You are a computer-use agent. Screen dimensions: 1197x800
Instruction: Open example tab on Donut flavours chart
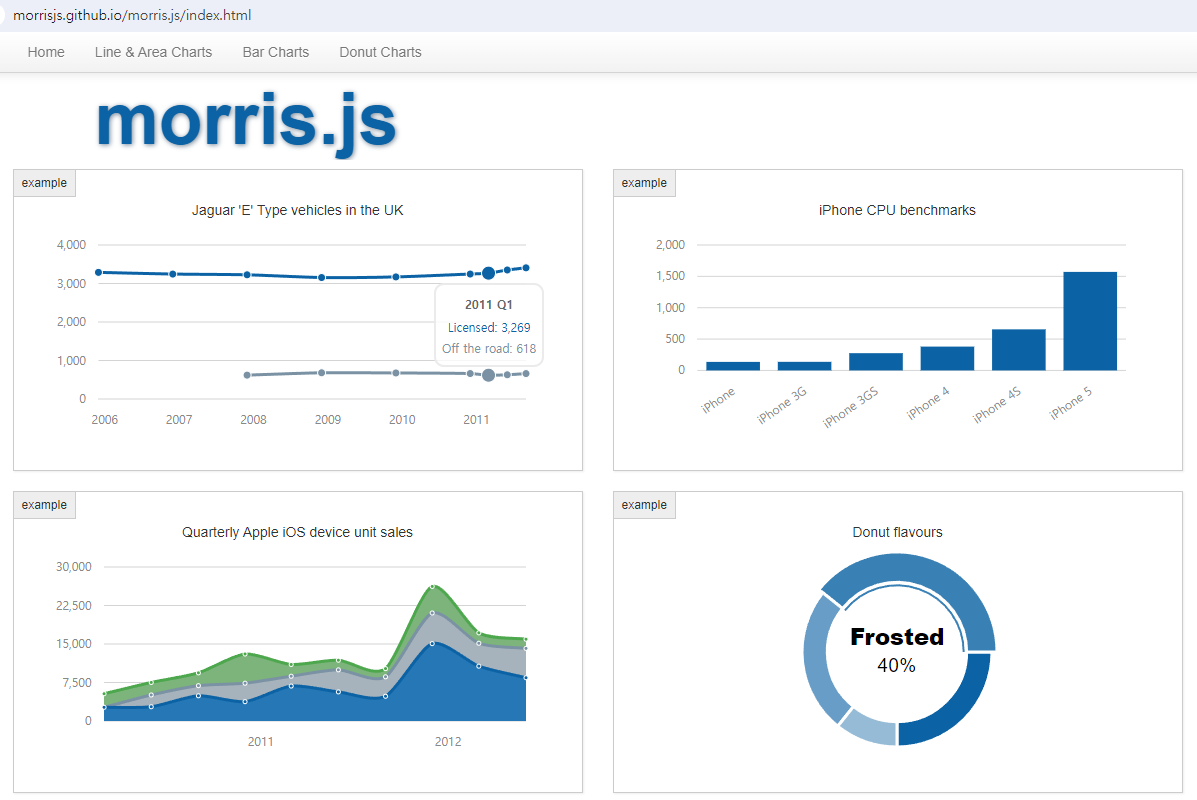click(644, 505)
